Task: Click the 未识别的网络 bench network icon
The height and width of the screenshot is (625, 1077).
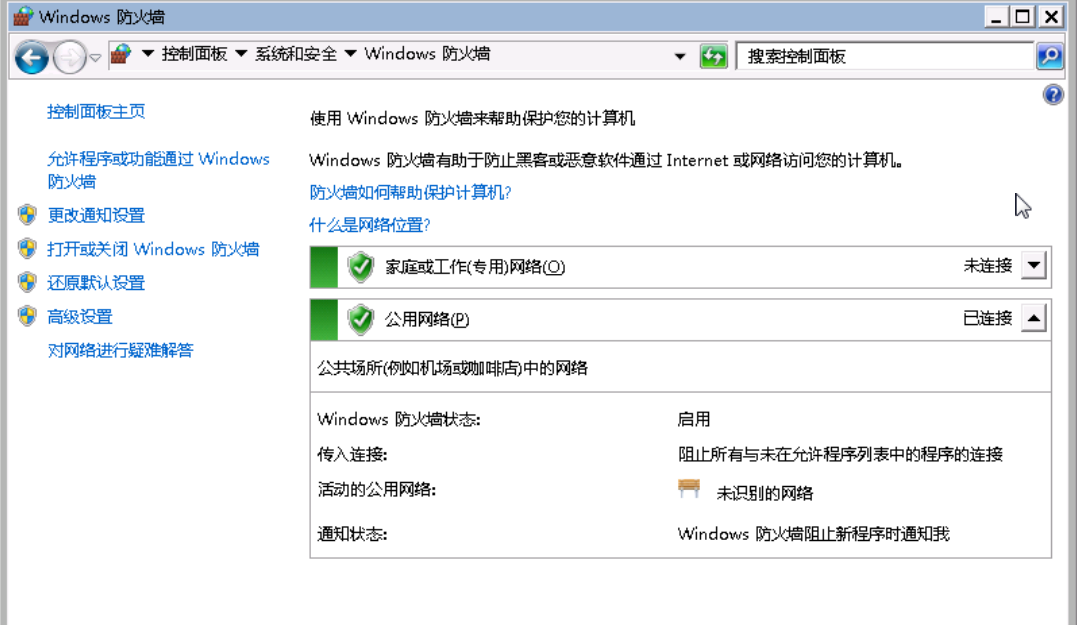Action: pyautogui.click(x=689, y=488)
